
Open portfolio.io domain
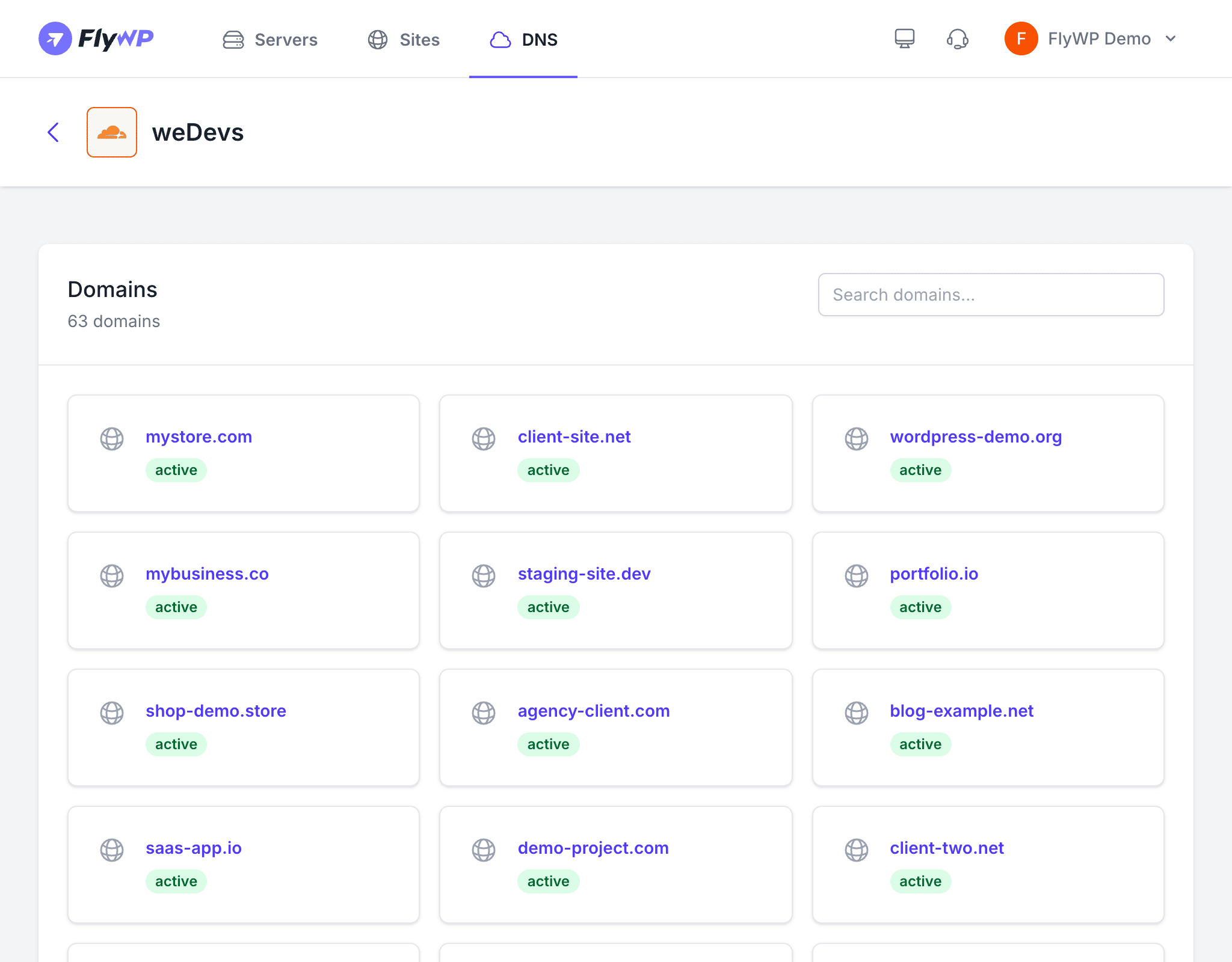(934, 574)
